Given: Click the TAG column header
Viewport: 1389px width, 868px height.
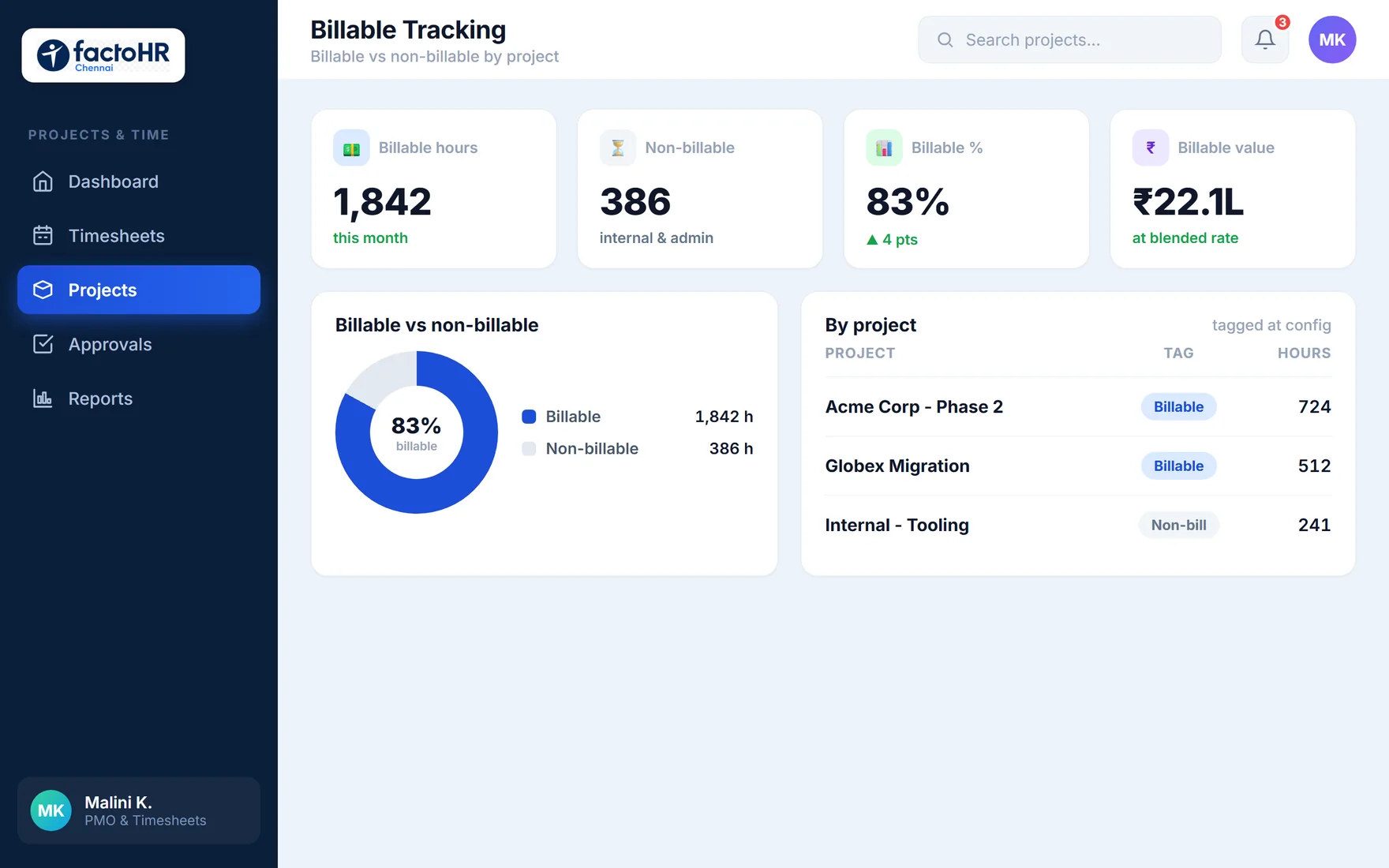Looking at the screenshot, I should pyautogui.click(x=1178, y=353).
